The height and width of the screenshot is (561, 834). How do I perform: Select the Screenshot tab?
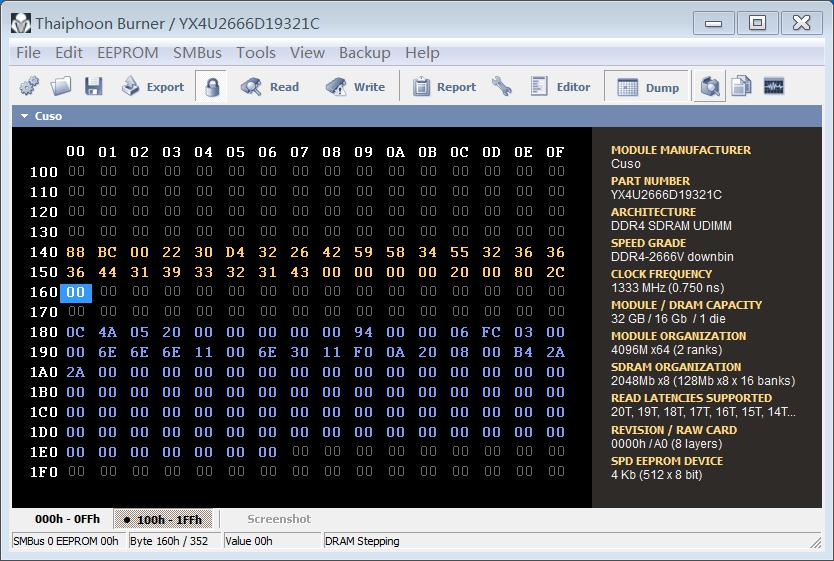(x=279, y=519)
